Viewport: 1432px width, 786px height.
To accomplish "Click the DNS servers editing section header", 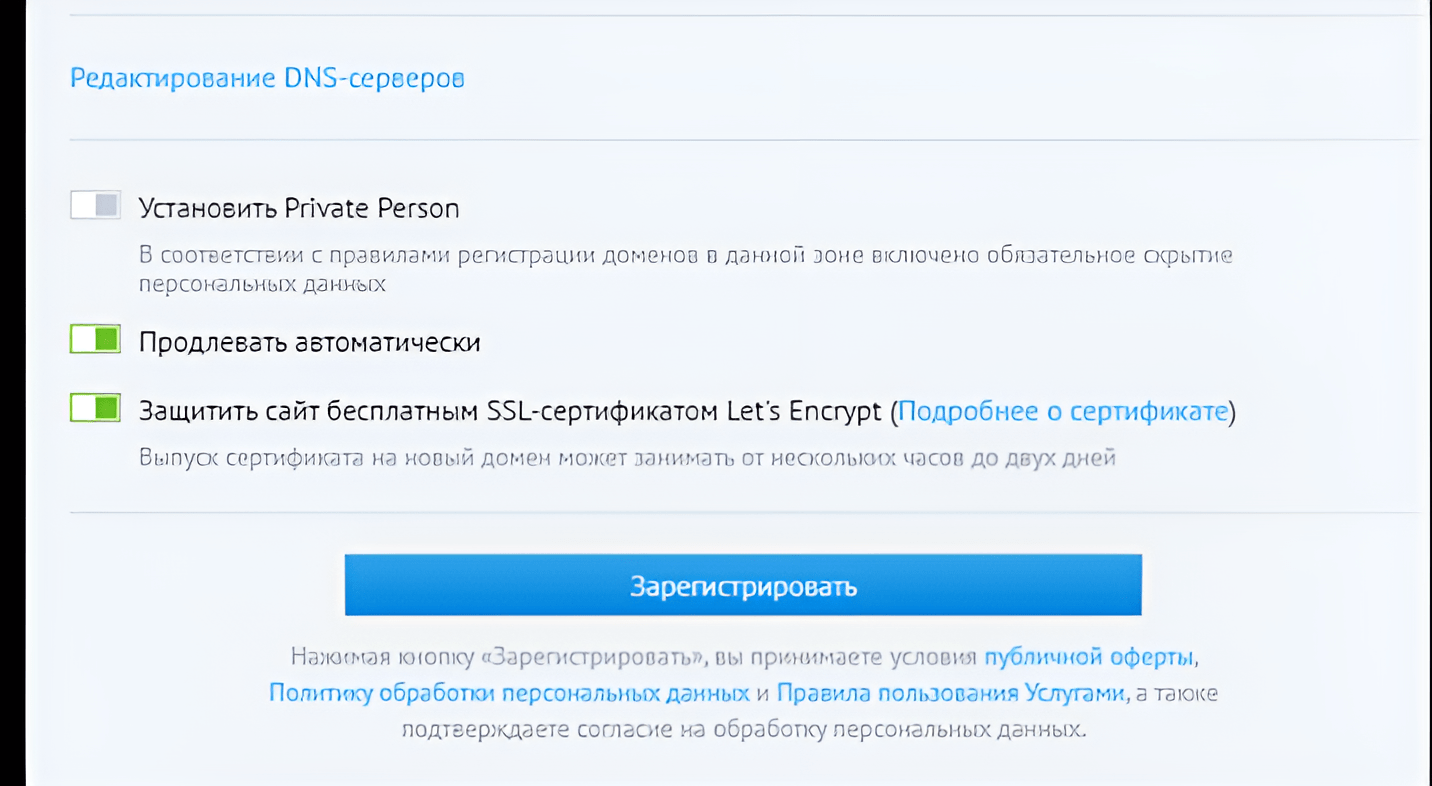I will click(x=266, y=77).
